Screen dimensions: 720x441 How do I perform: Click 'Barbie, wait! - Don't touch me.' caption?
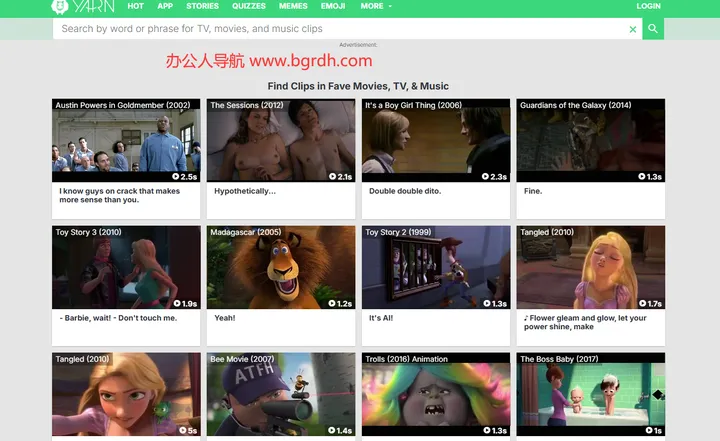pos(118,318)
